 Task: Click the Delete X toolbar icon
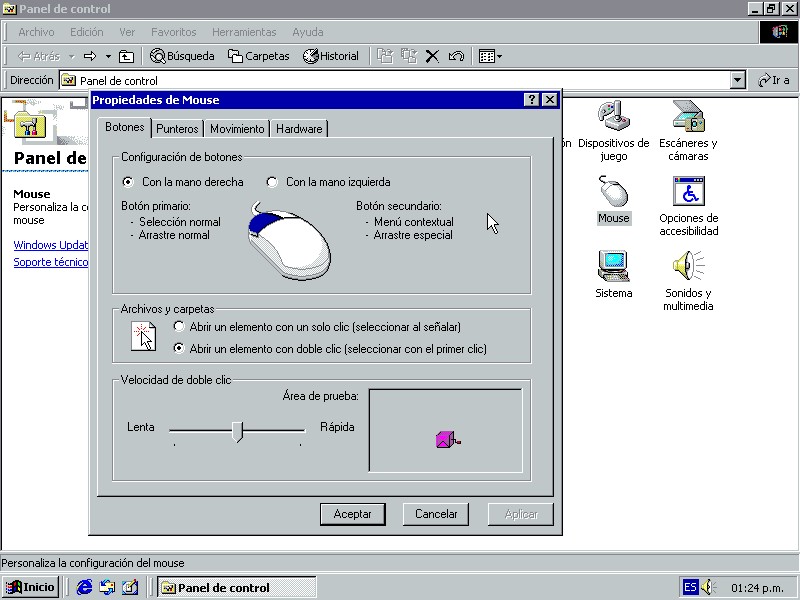click(x=432, y=56)
